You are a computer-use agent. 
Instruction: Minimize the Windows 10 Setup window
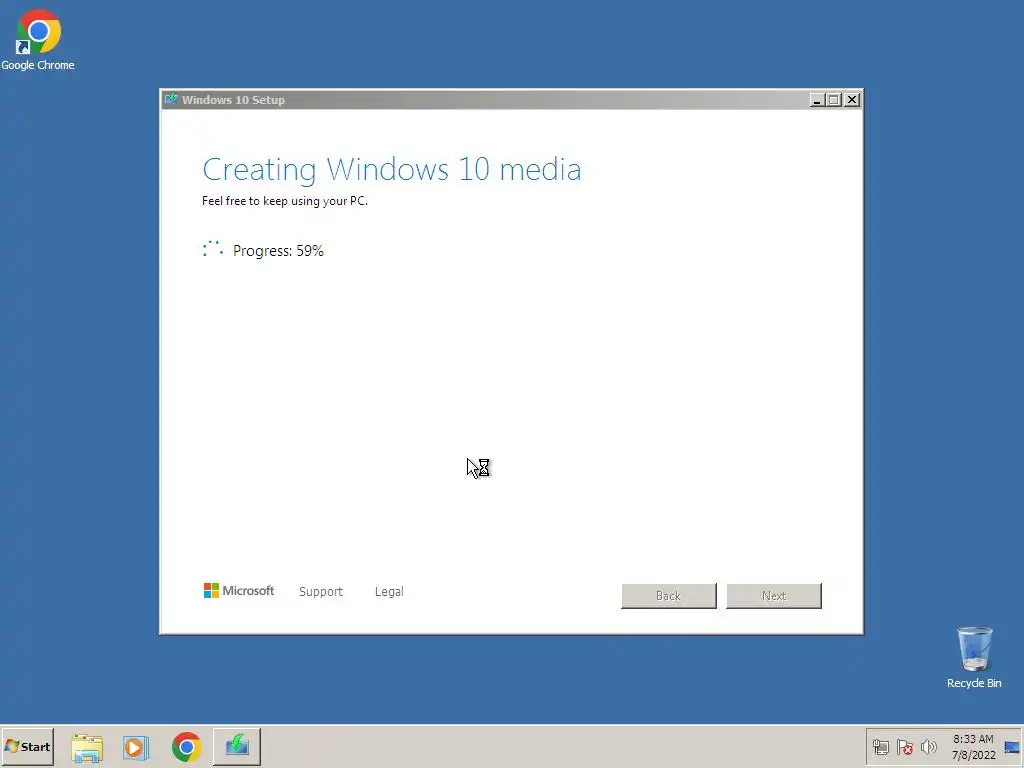pyautogui.click(x=816, y=100)
